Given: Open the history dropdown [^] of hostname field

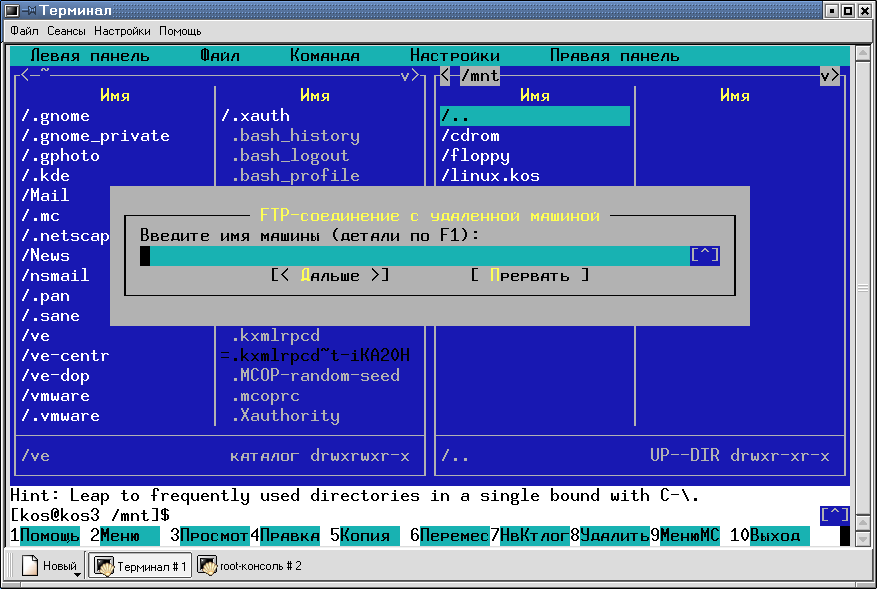Looking at the screenshot, I should point(704,256).
